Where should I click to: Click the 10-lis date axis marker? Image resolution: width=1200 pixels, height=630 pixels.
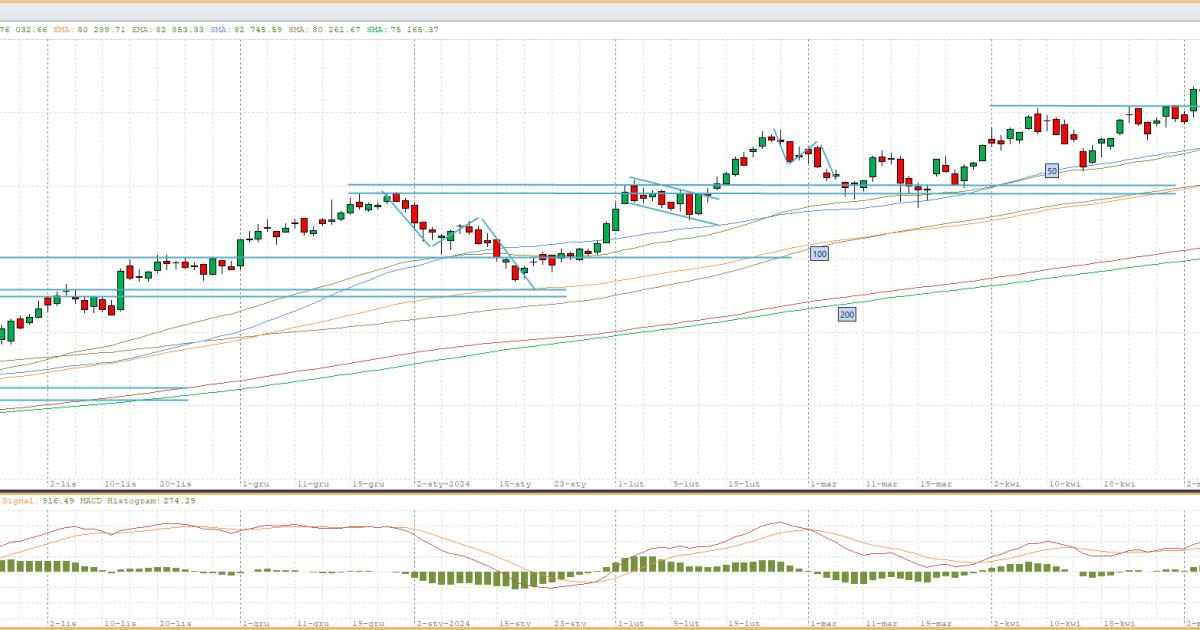pyautogui.click(x=120, y=483)
